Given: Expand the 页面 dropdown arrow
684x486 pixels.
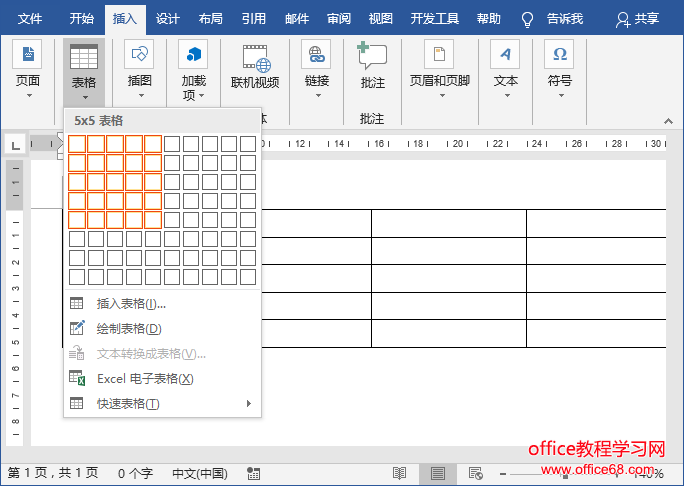Looking at the screenshot, I should pos(29,96).
